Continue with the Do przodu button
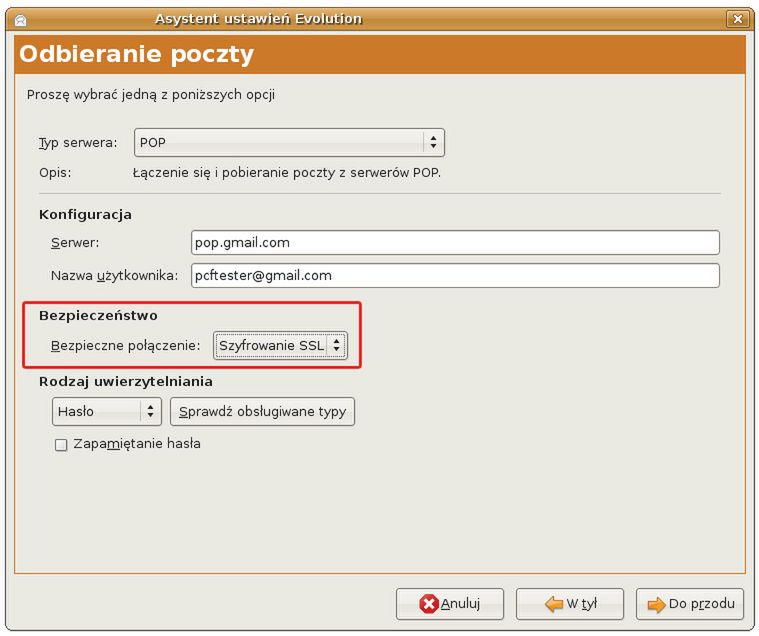This screenshot has height=636, width=759. point(690,604)
